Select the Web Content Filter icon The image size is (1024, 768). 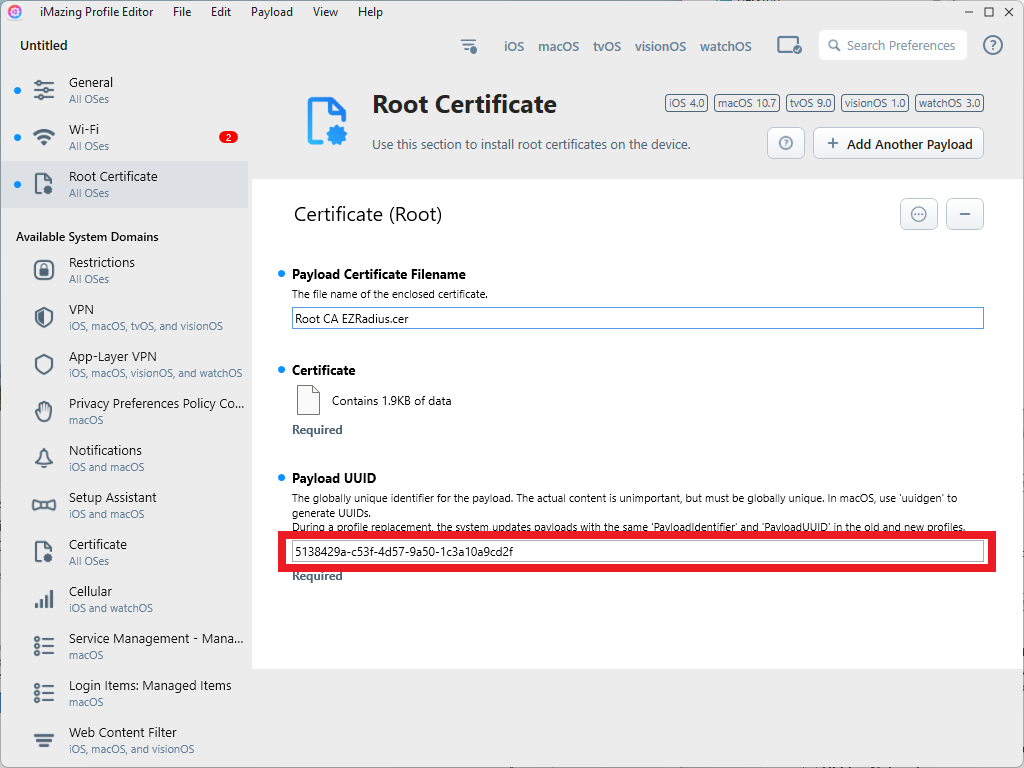(44, 741)
